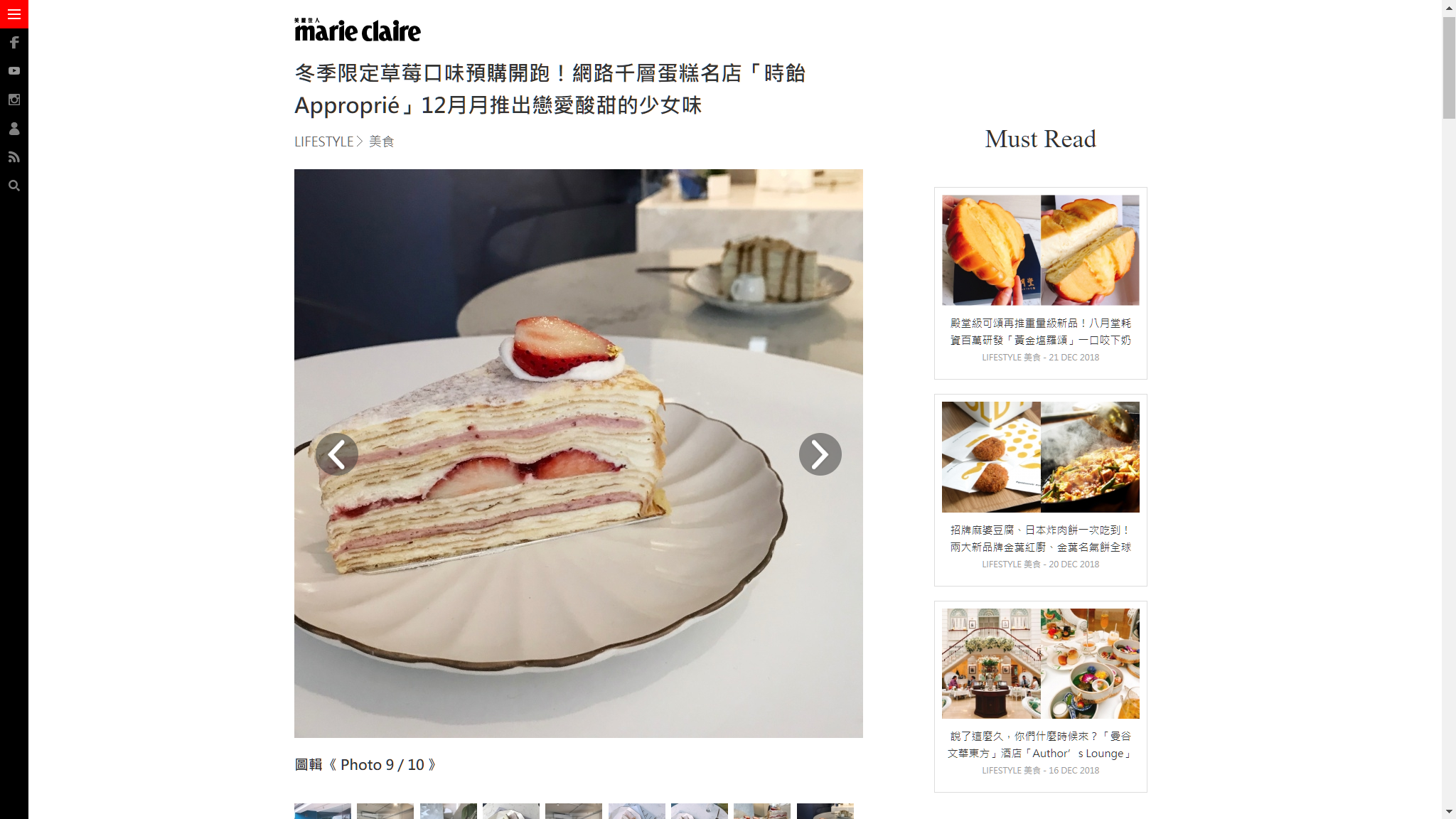Show the previous gallery photo
The image size is (1456, 819).
(x=337, y=454)
